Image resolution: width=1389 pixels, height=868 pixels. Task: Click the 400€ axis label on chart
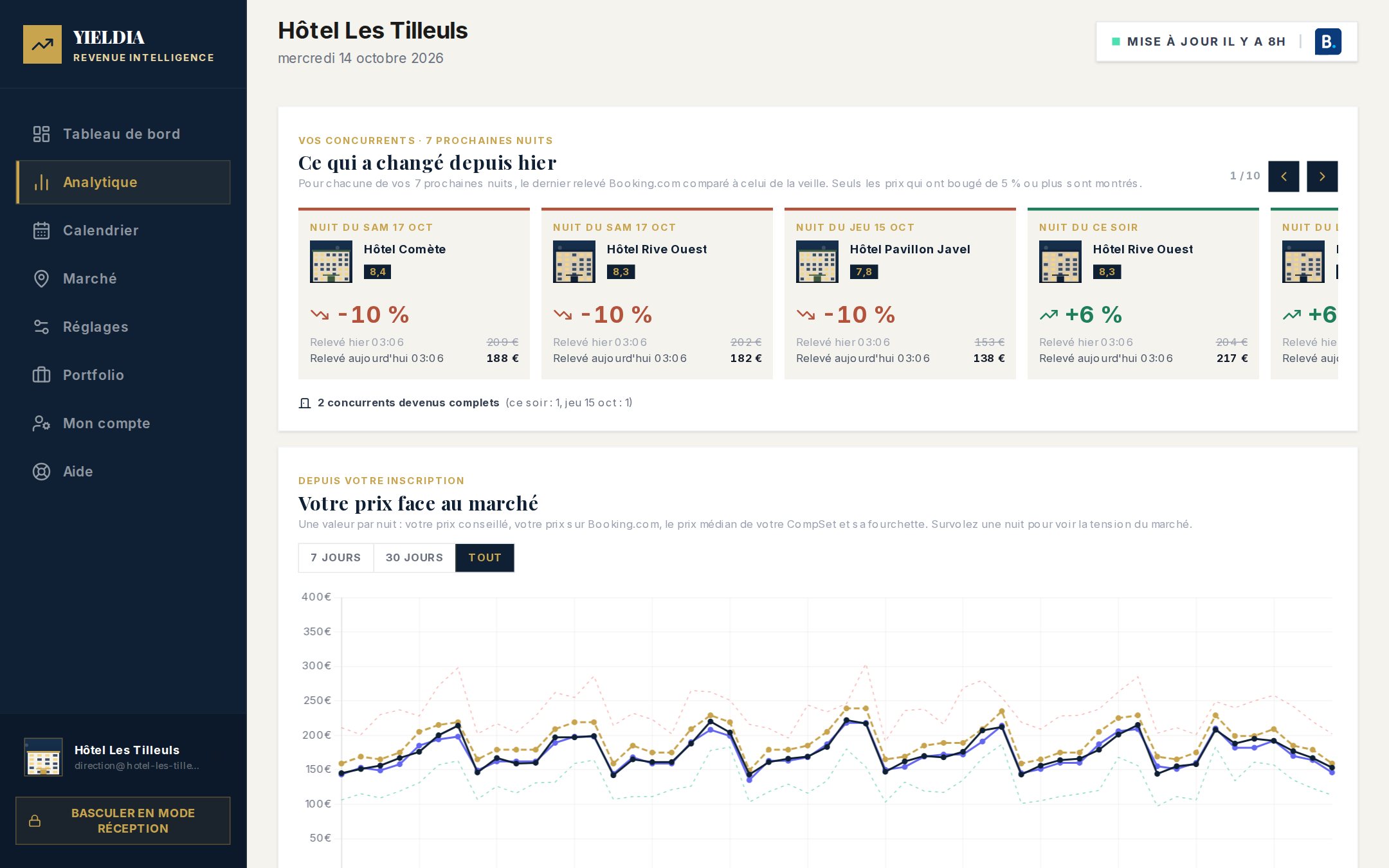coord(316,597)
